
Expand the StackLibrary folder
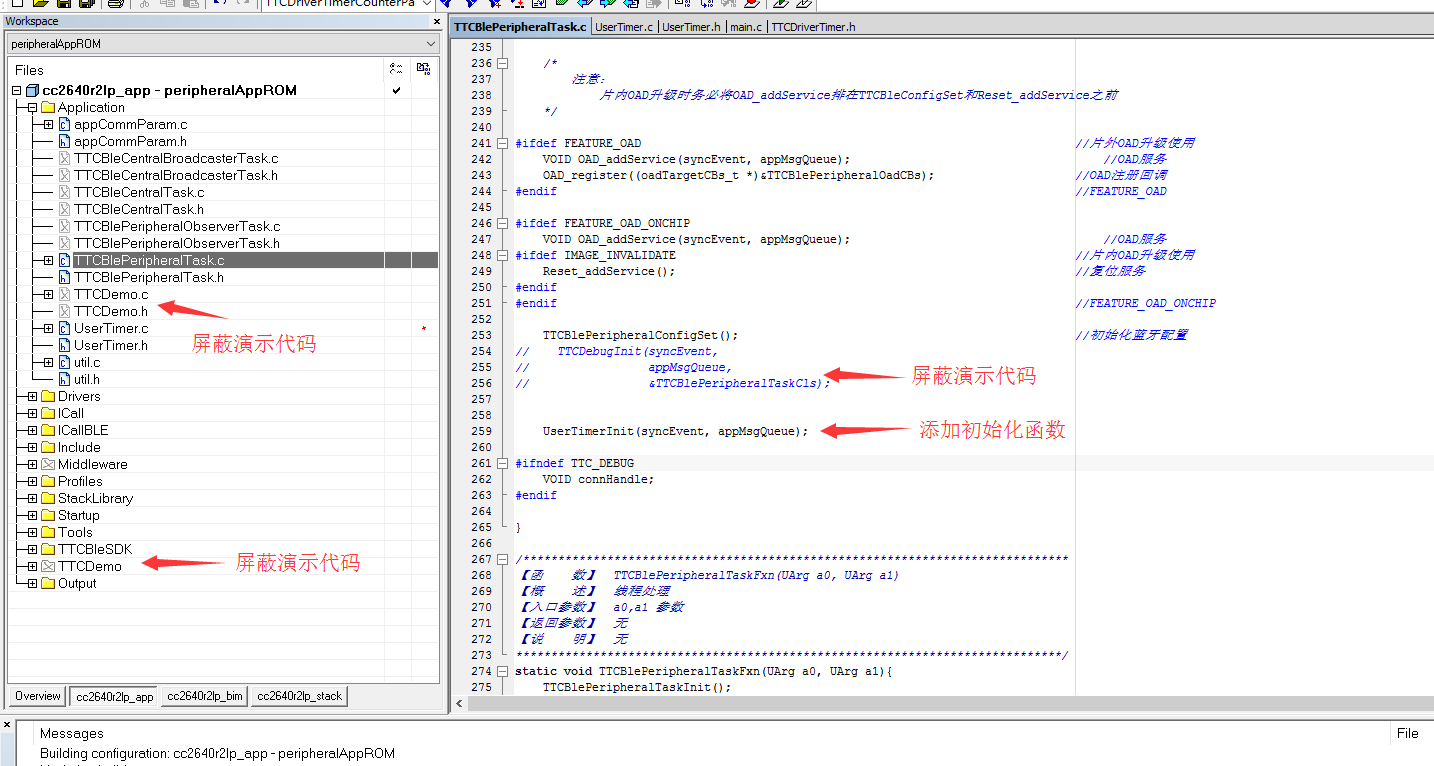pyautogui.click(x=32, y=498)
